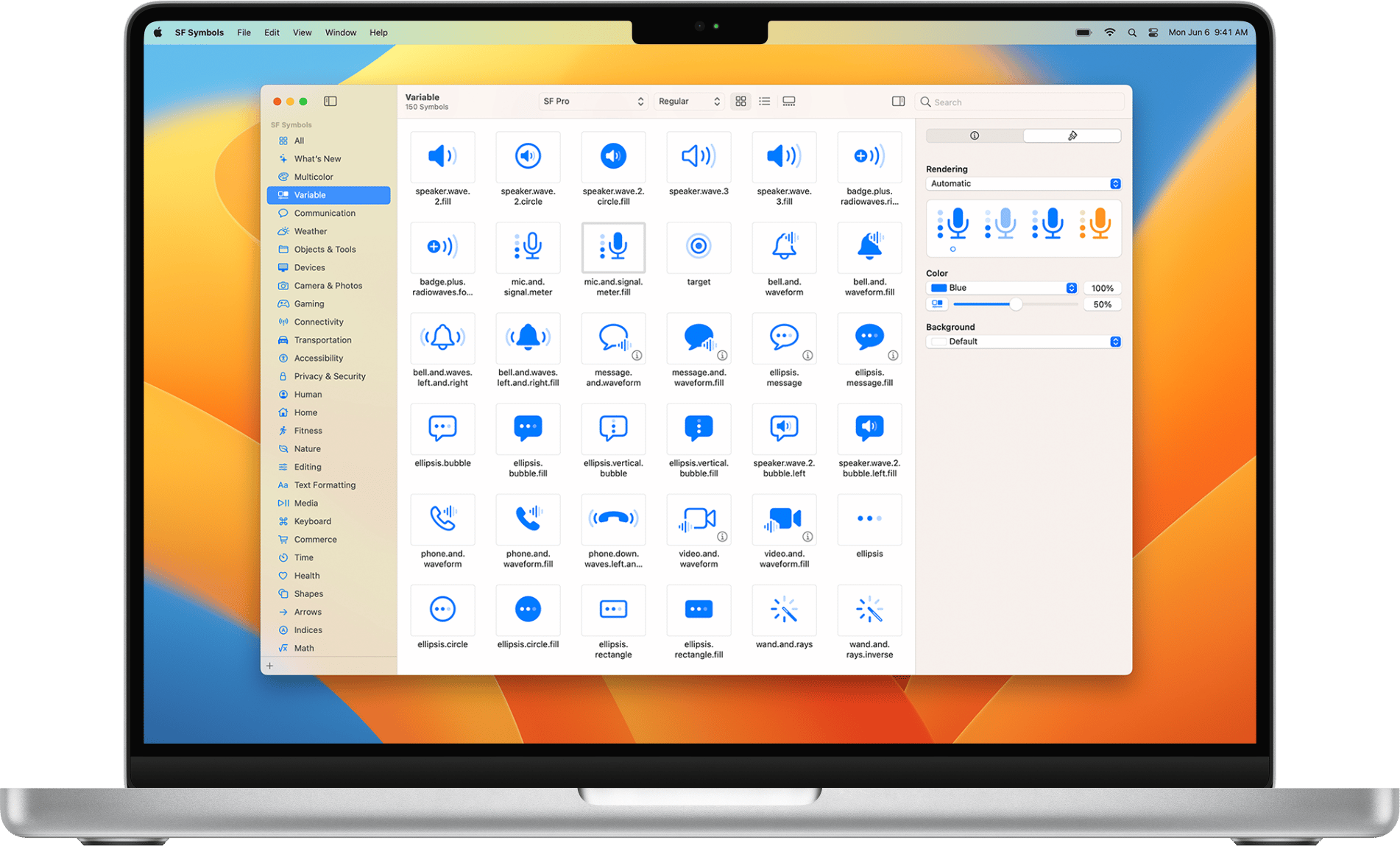Viewport: 1400px width, 846px height.
Task: Open the View menu
Action: point(302,32)
